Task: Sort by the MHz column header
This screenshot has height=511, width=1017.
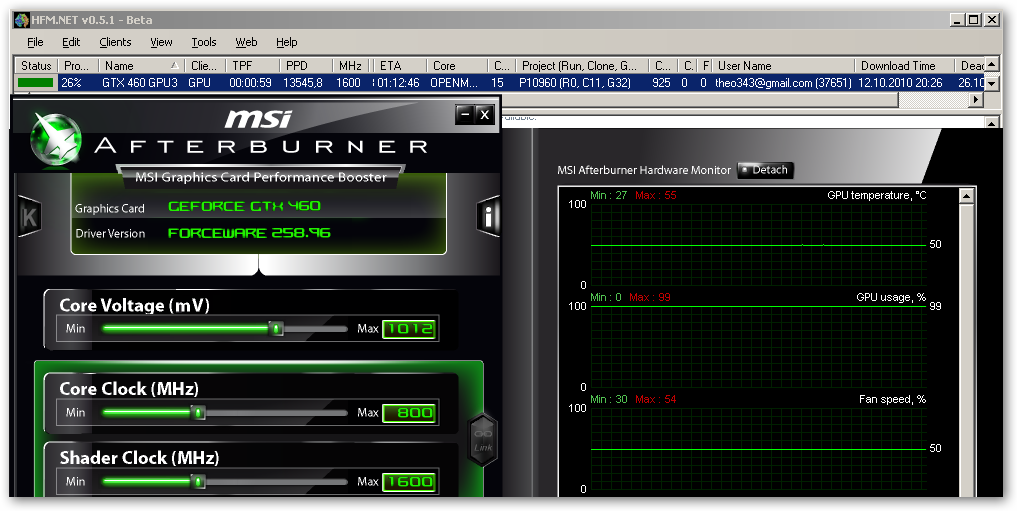Action: pyautogui.click(x=352, y=65)
